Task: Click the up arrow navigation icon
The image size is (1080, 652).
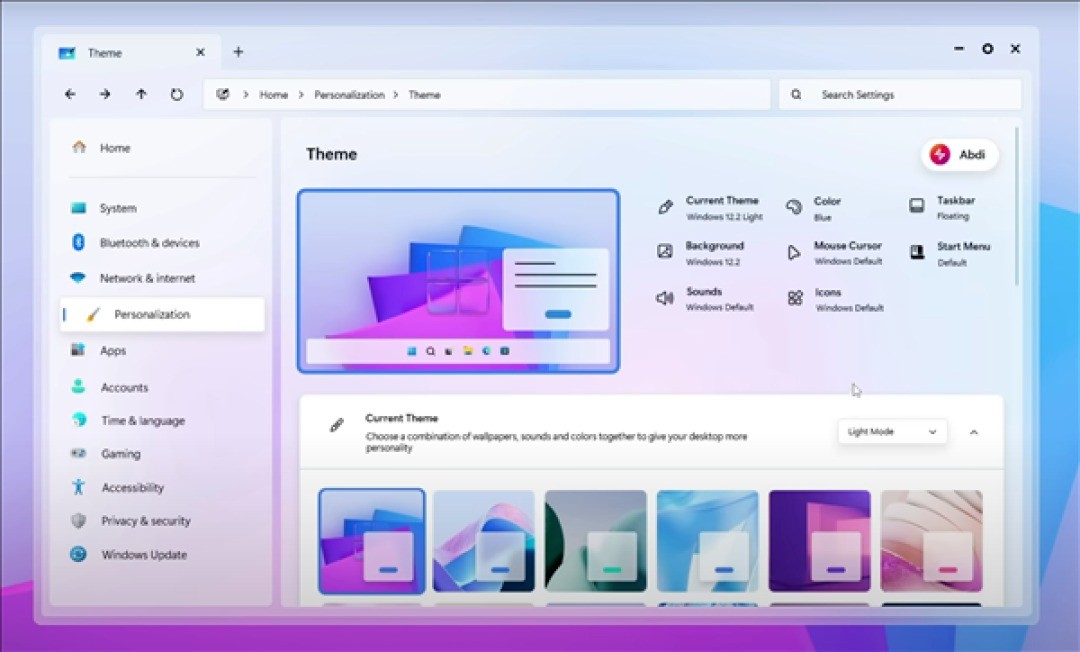Action: tap(141, 94)
